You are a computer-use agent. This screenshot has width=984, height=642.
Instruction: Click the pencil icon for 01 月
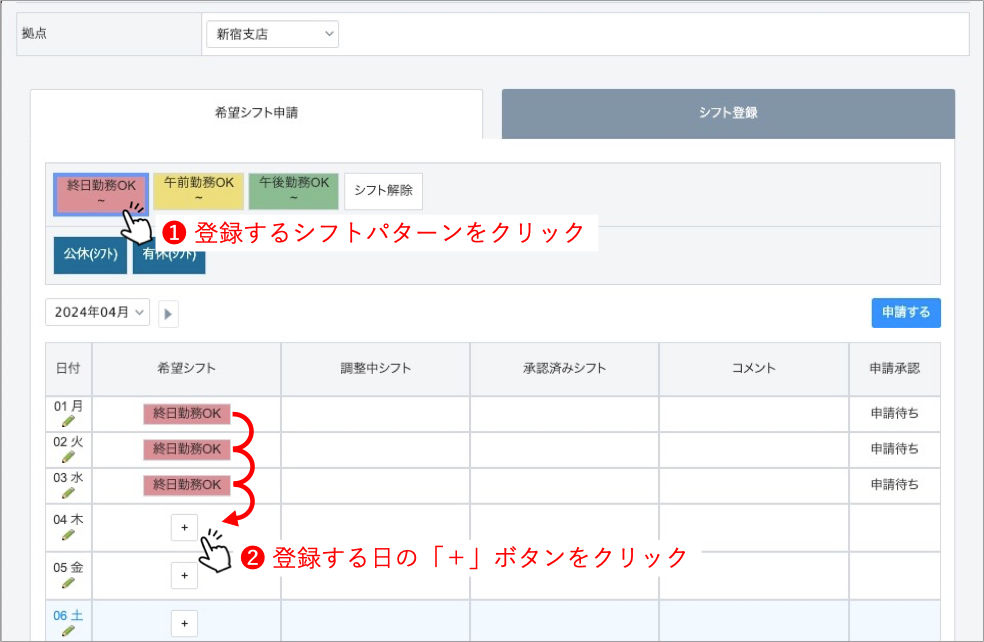(x=68, y=422)
